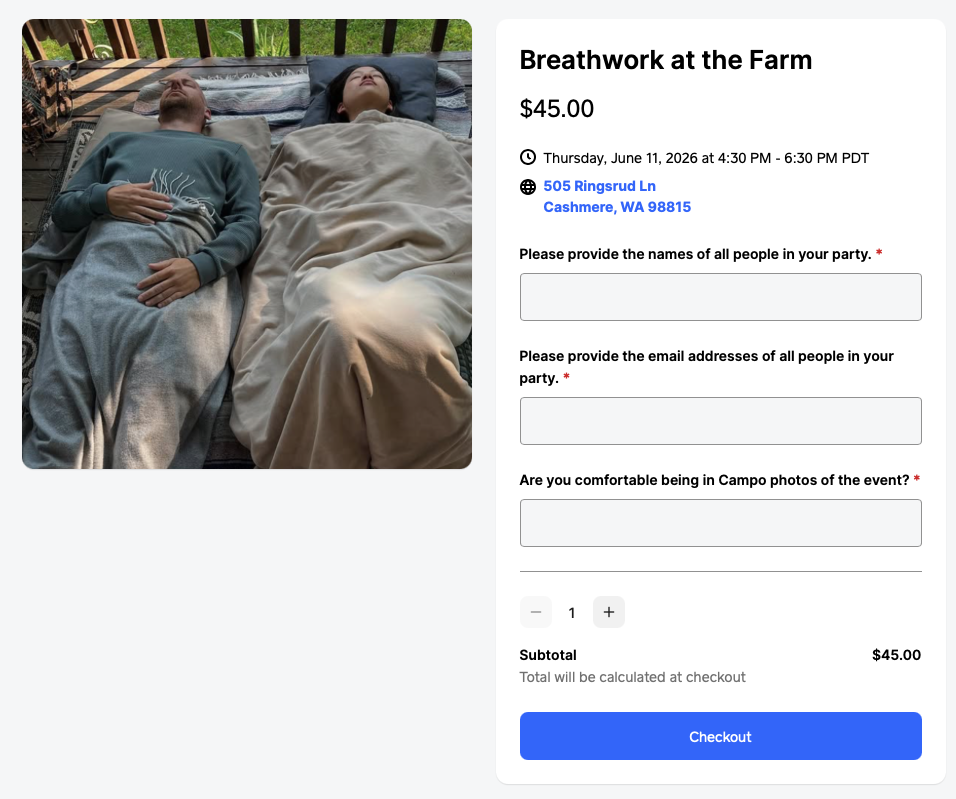Click the Total will be calculated at checkout note
The image size is (956, 799).
click(x=632, y=677)
